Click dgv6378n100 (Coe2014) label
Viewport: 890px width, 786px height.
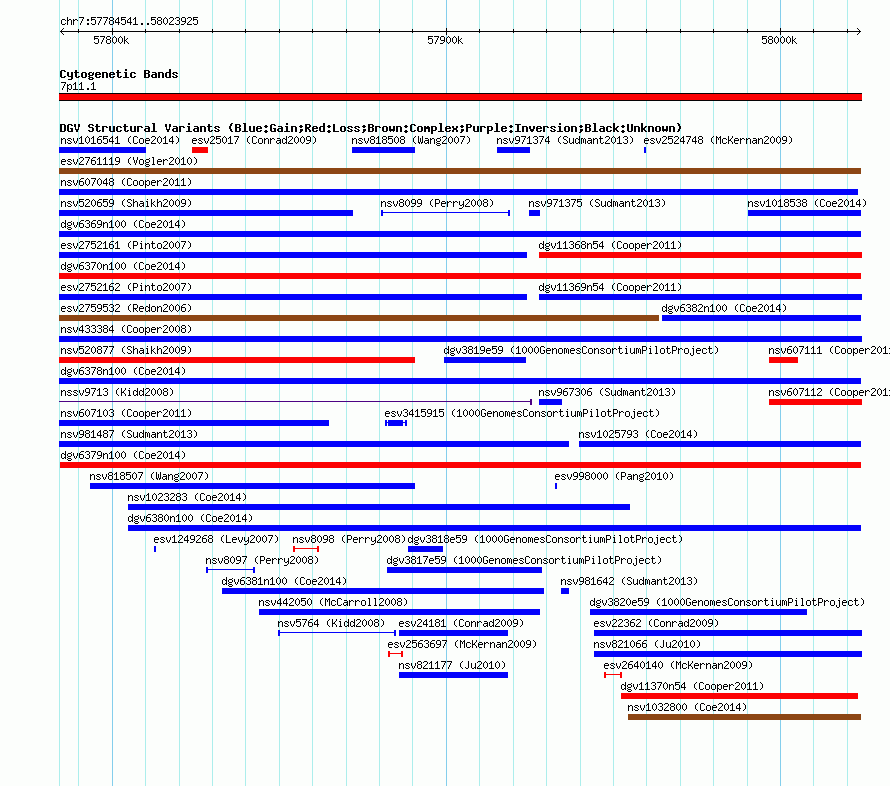(123, 371)
